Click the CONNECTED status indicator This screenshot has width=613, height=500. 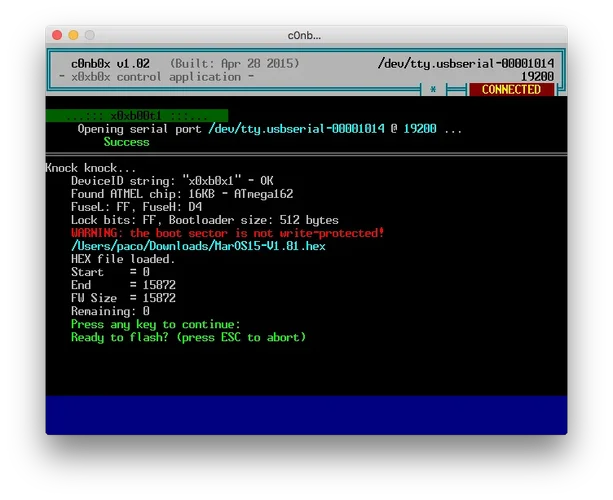pos(511,90)
